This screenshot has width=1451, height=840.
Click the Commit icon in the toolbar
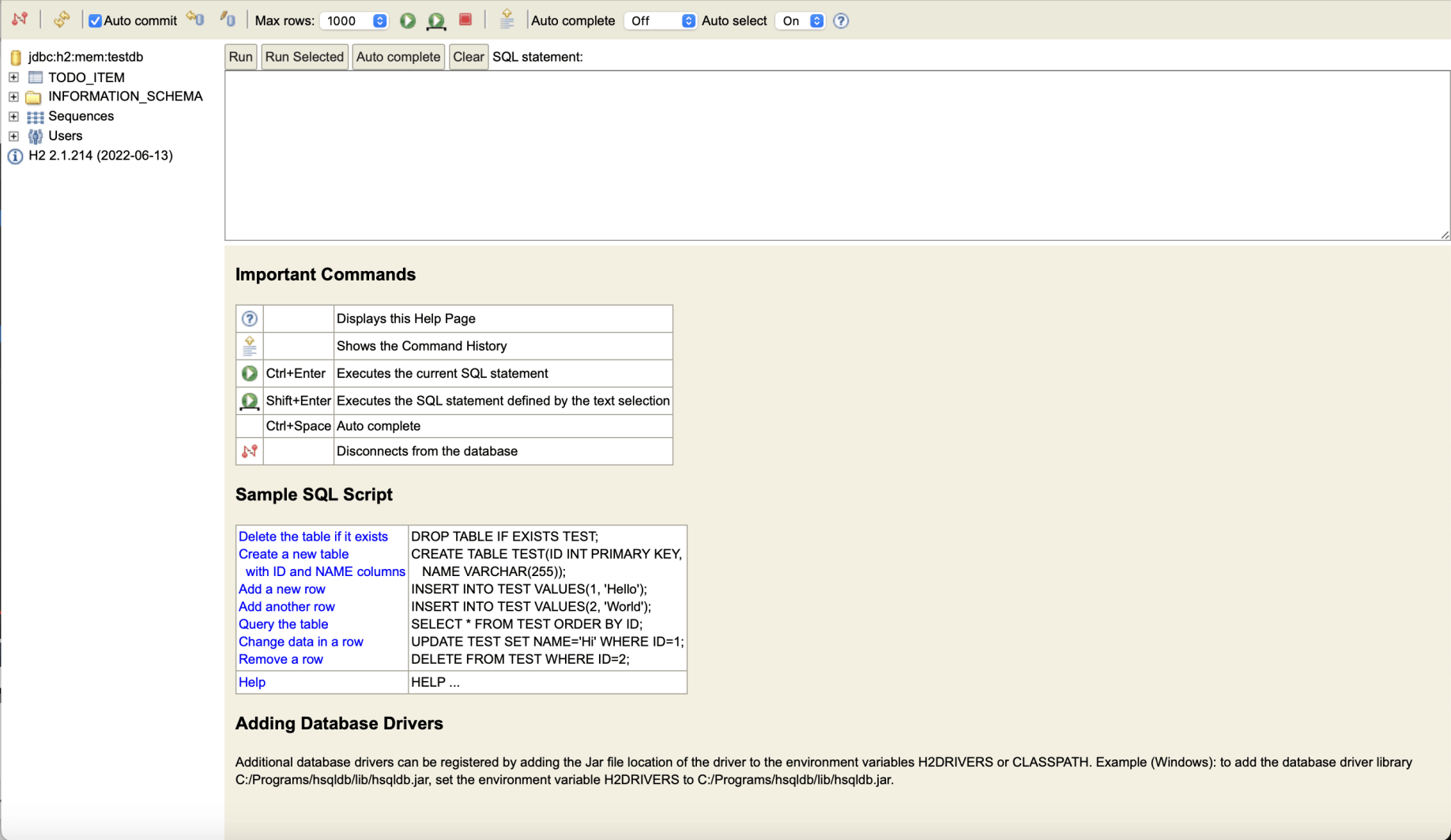228,20
